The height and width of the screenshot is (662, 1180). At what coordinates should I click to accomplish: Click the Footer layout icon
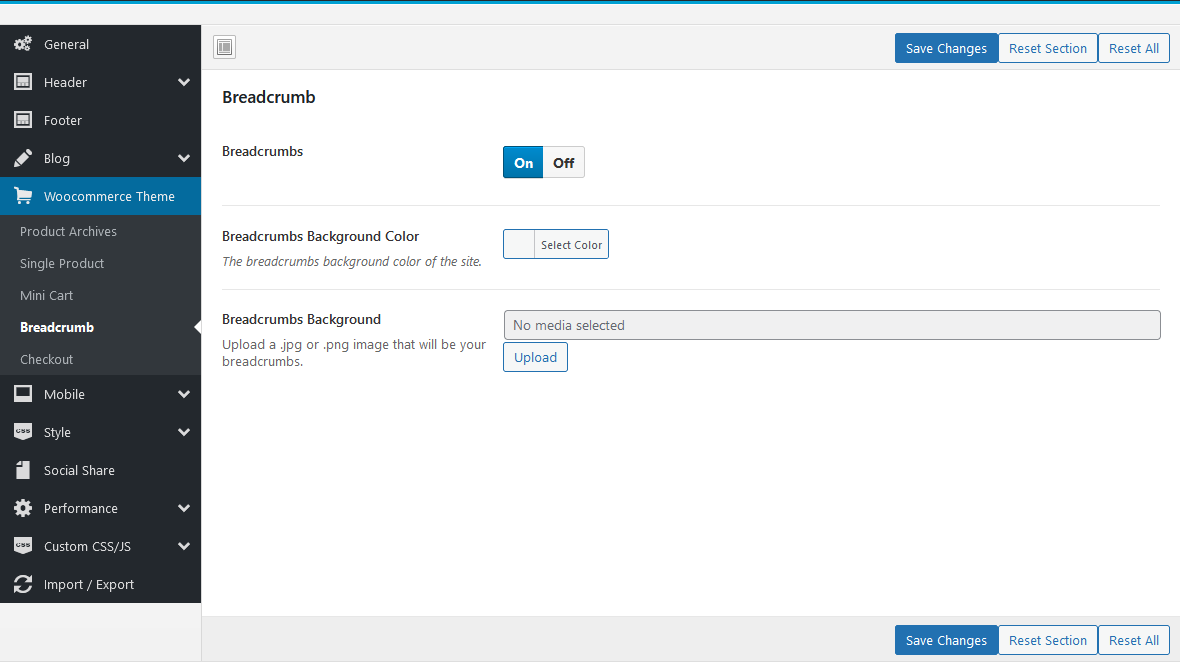(23, 120)
